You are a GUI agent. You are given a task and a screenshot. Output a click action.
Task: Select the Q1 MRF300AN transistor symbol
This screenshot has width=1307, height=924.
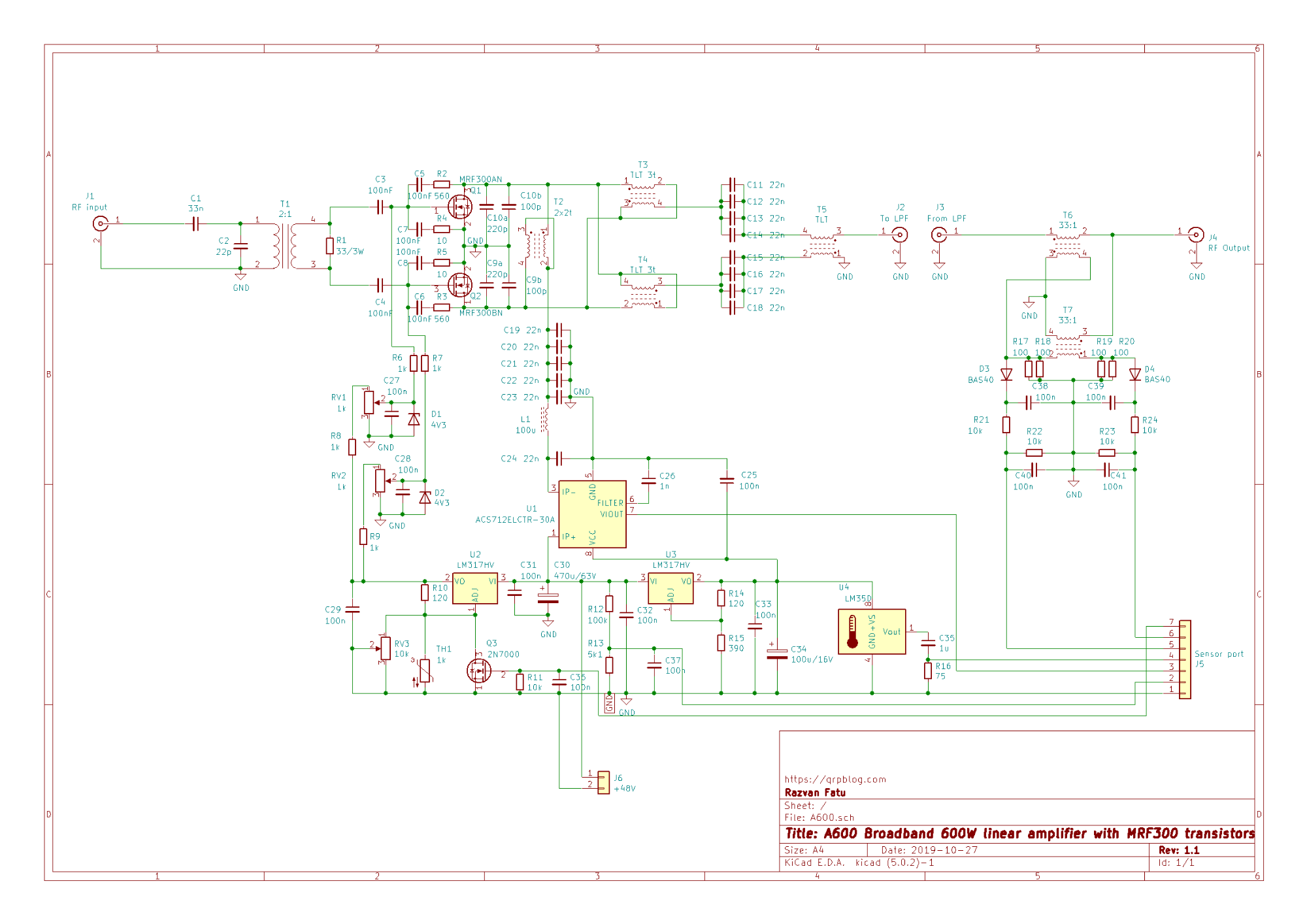[461, 207]
